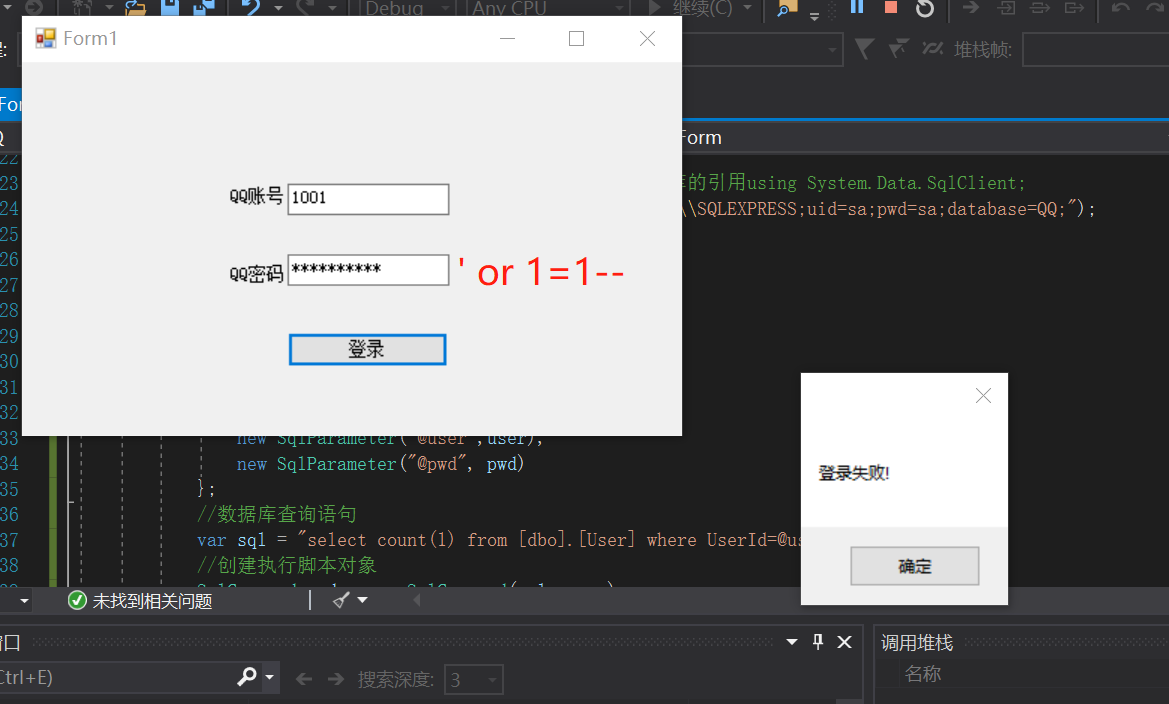Open the 搜索深度 depth combo box
Image resolution: width=1169 pixels, height=704 pixels.
point(473,679)
